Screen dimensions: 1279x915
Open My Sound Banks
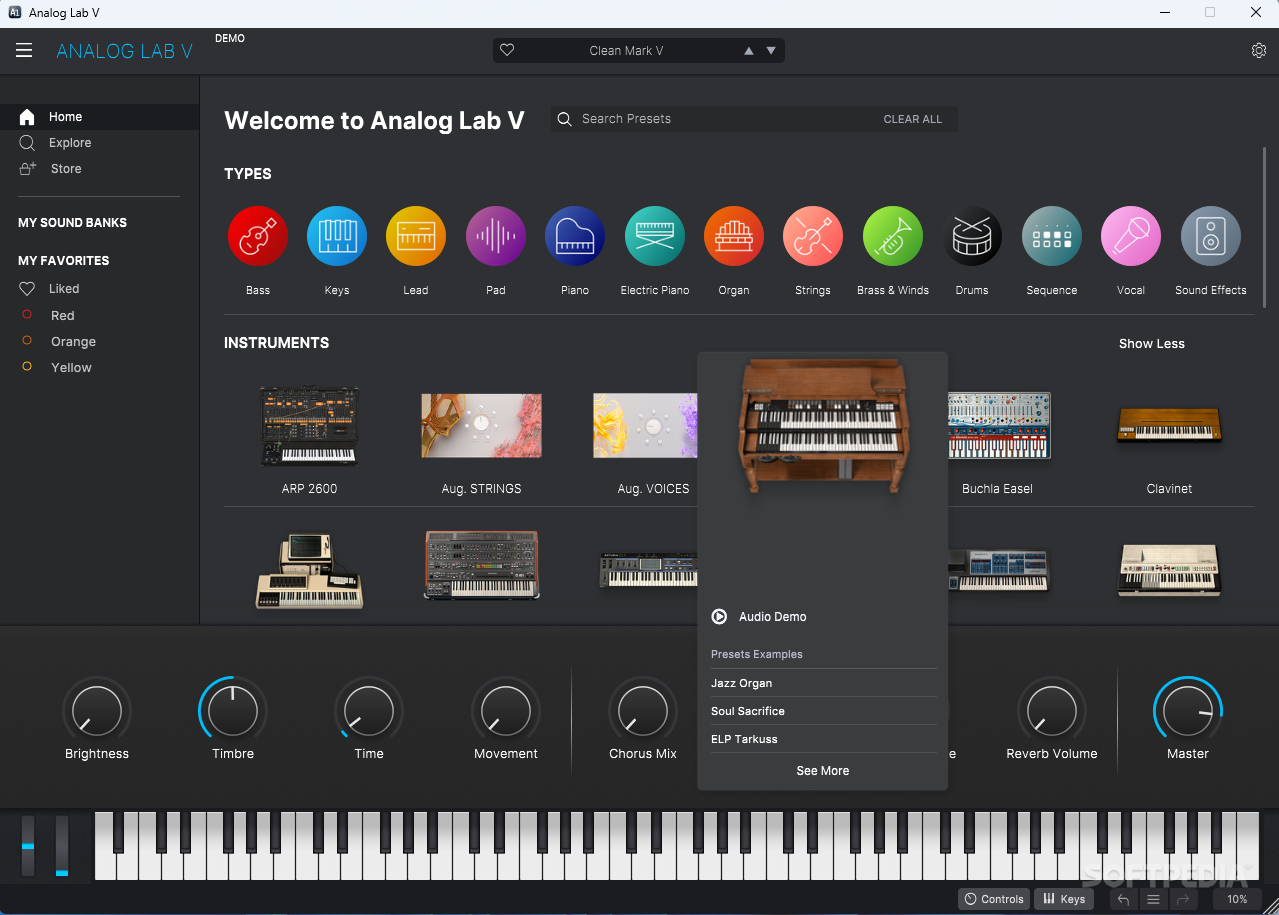click(x=72, y=223)
